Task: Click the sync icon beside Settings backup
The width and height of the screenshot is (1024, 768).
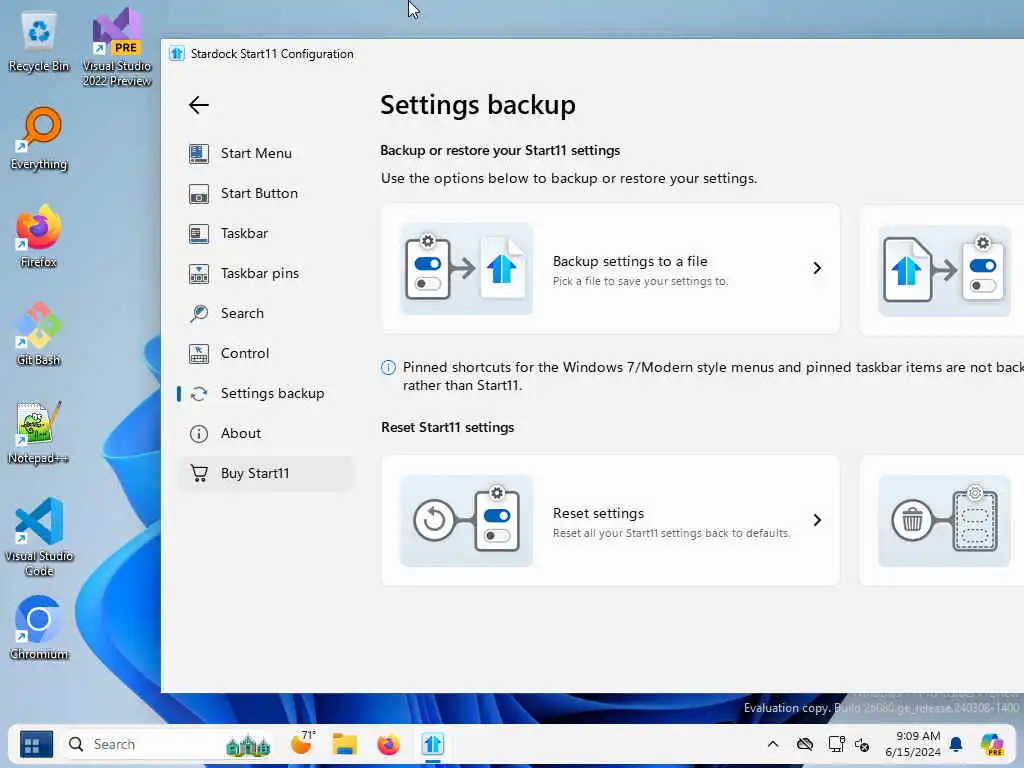Action: point(199,394)
